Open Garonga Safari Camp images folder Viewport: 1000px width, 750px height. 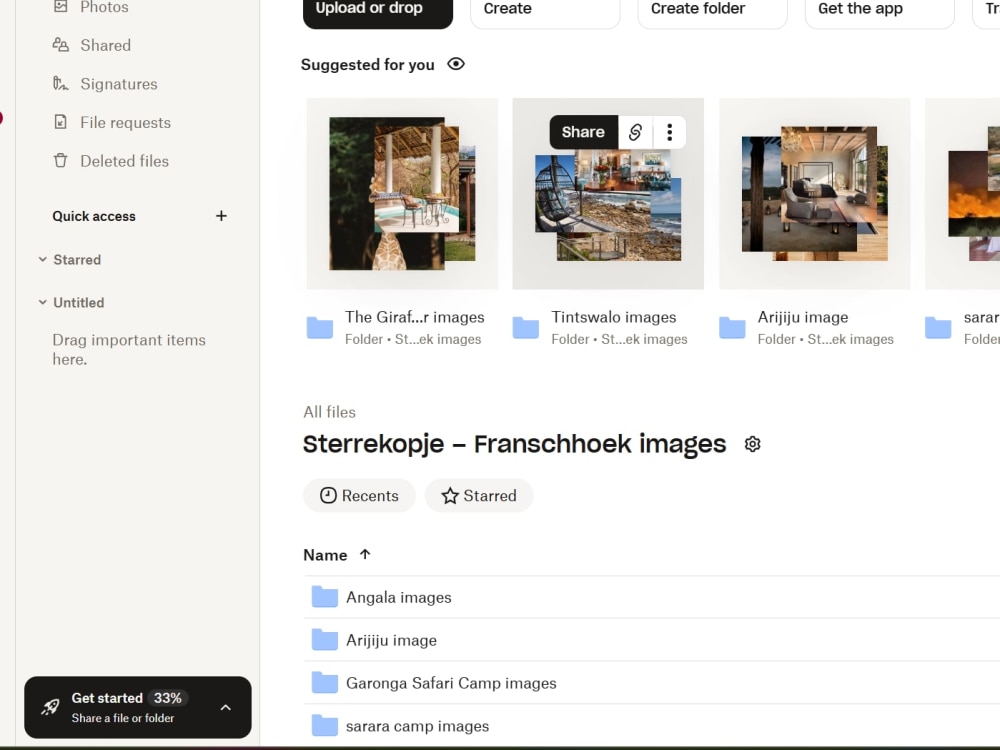pyautogui.click(x=652, y=683)
